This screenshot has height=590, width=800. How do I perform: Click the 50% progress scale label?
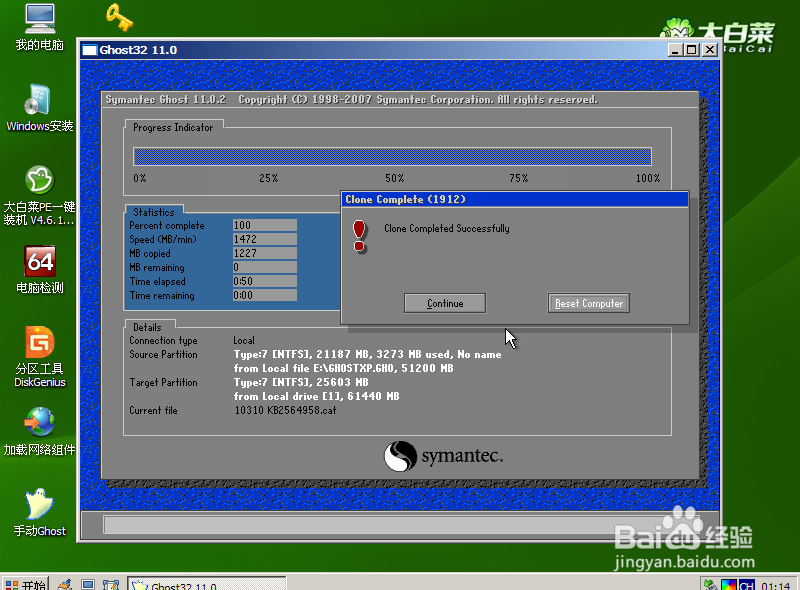pyautogui.click(x=394, y=178)
